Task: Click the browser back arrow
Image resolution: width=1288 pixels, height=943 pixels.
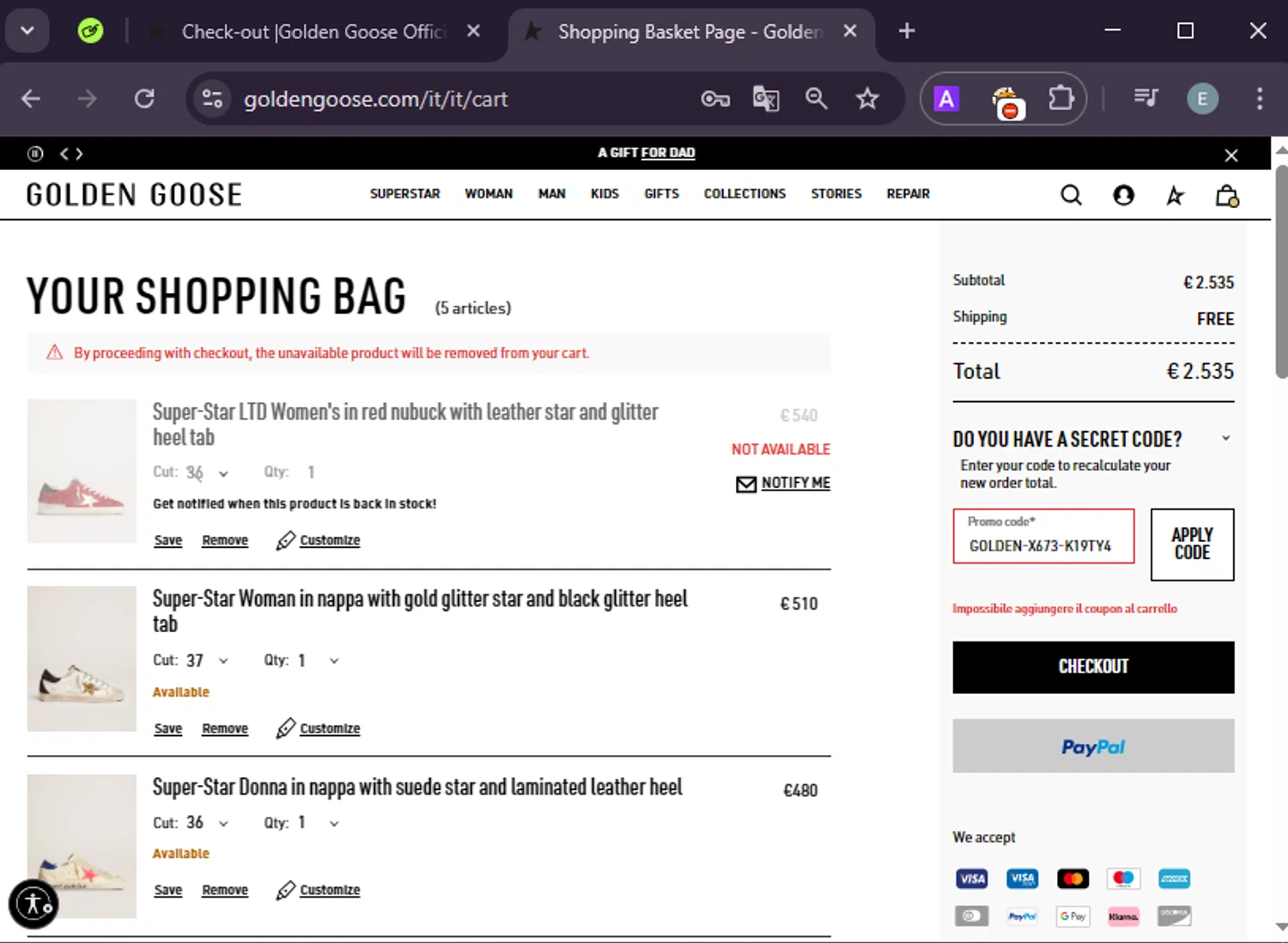Action: (x=31, y=99)
